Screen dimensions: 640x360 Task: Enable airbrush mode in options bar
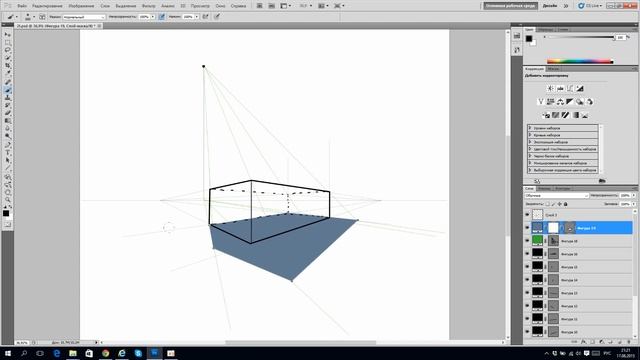[x=205, y=17]
